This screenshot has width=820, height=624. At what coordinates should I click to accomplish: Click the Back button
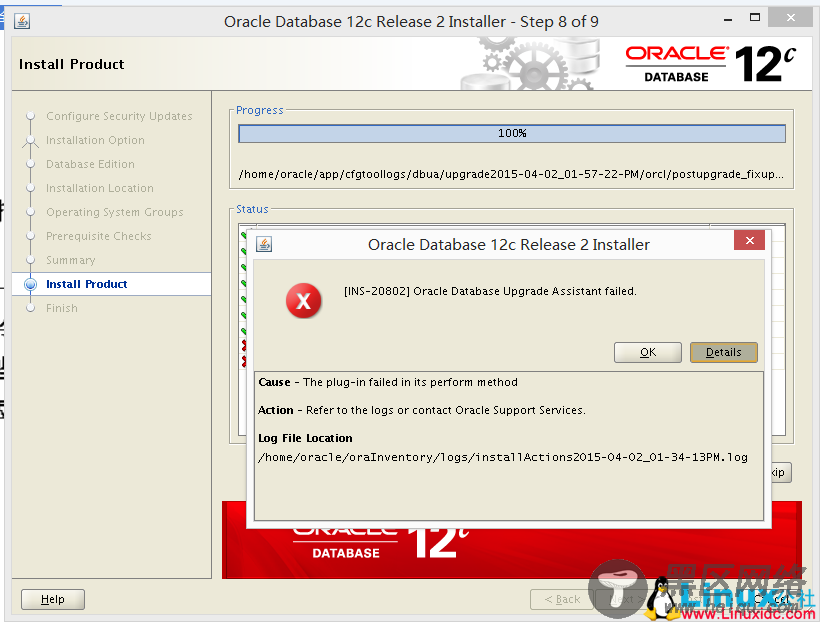[562, 599]
